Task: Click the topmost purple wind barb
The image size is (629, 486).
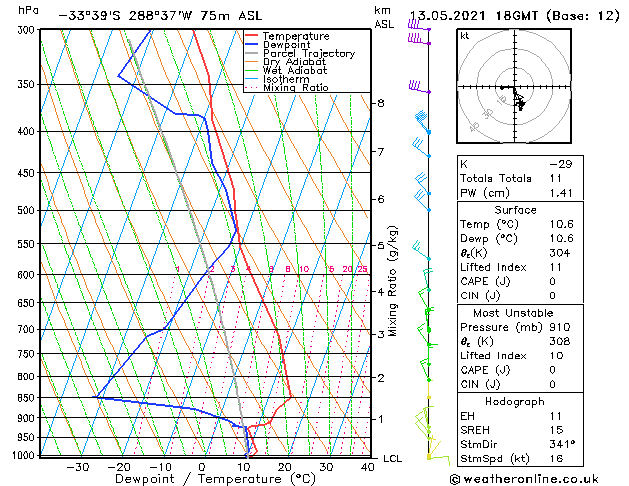Action: (419, 26)
